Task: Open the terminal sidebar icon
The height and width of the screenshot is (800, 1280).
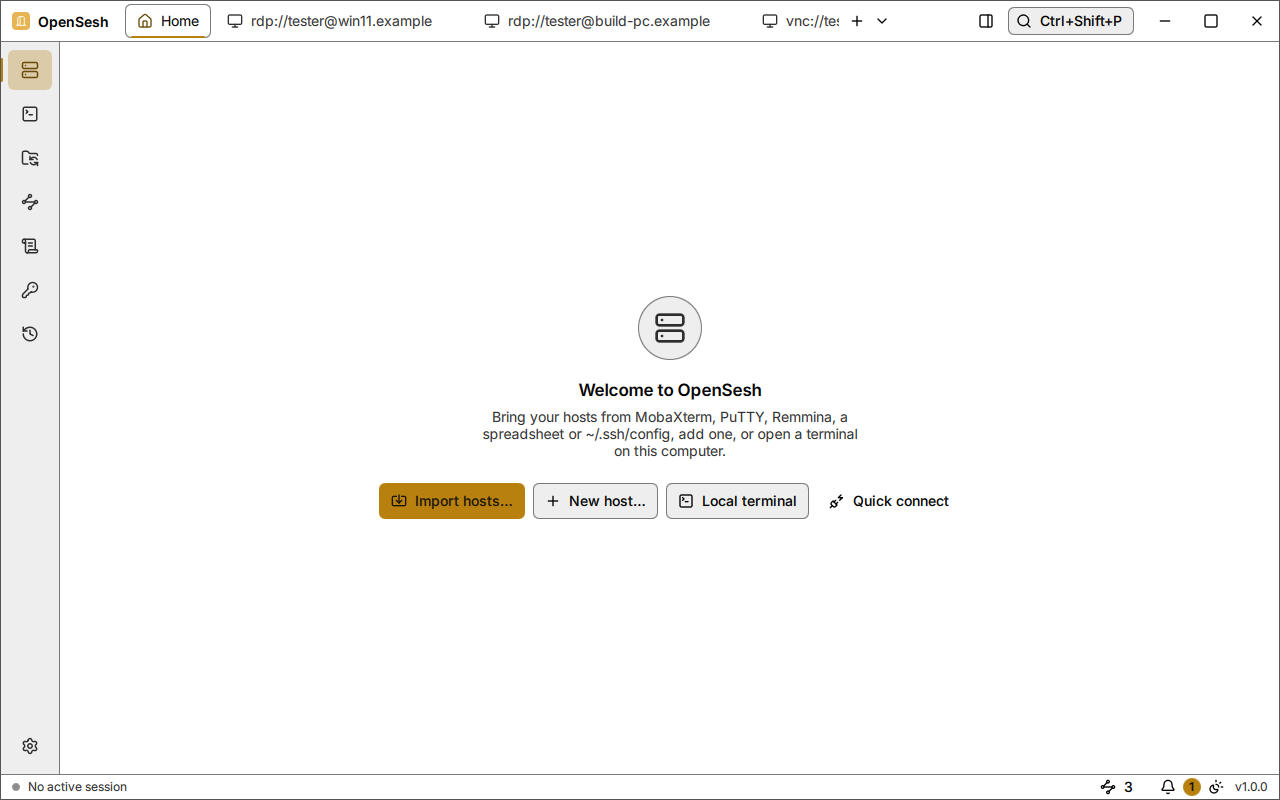Action: pos(30,114)
